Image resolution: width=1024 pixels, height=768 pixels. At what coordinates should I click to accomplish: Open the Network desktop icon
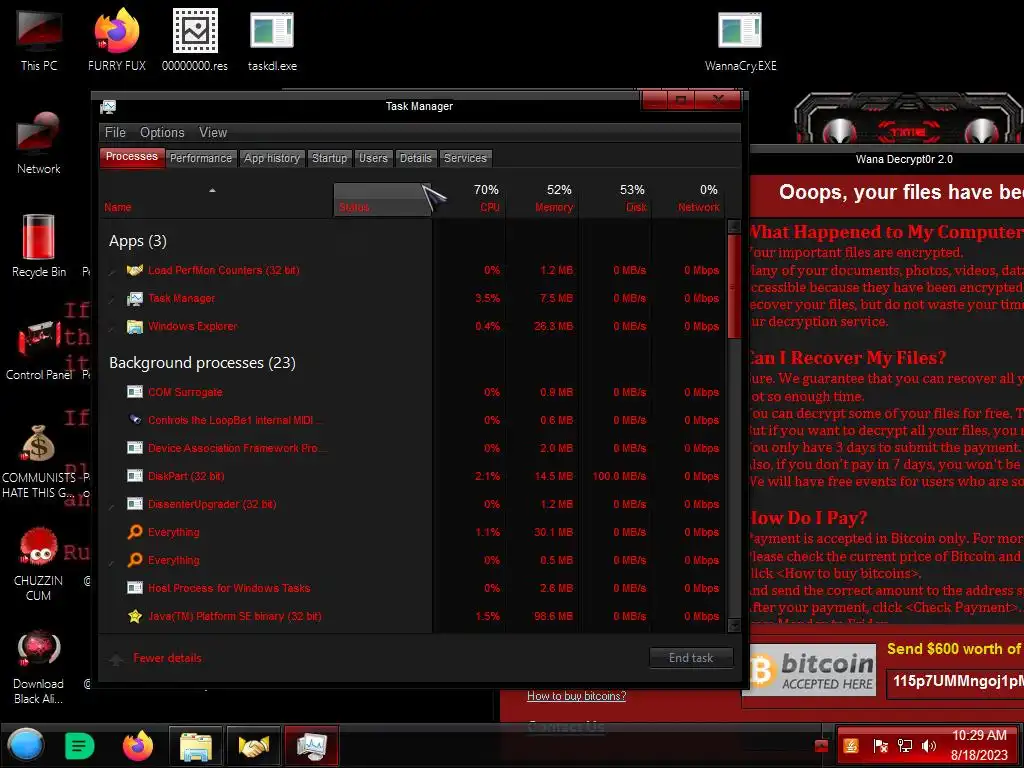39,144
